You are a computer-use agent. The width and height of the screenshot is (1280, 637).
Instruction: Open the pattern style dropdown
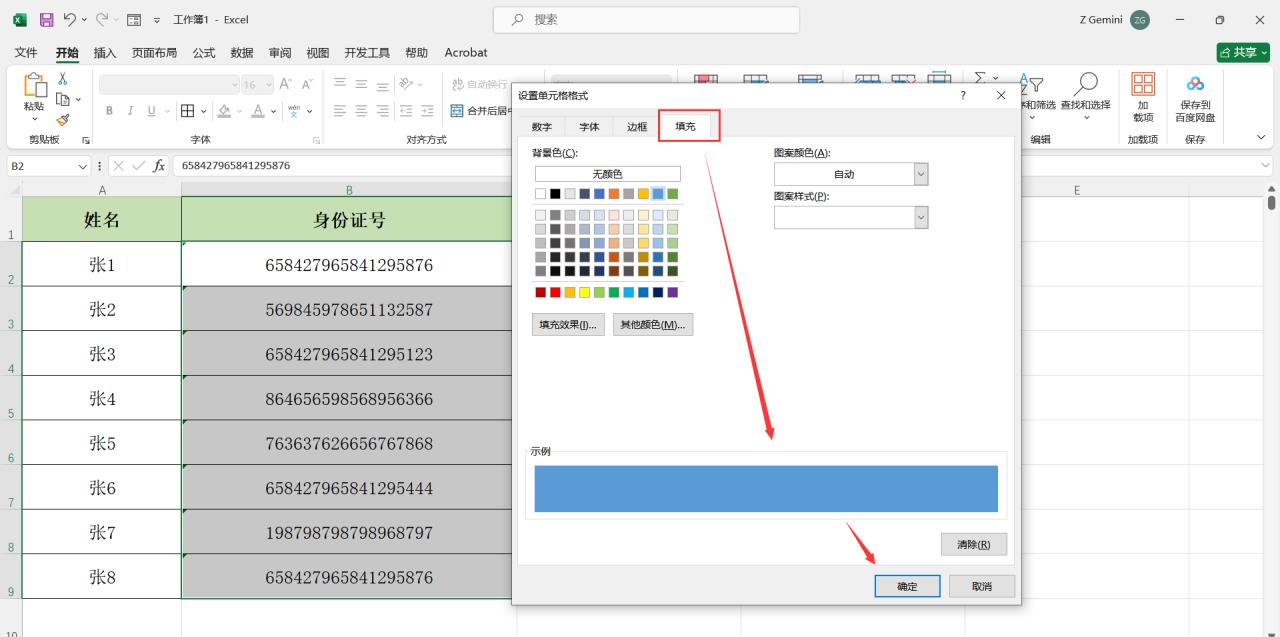[921, 217]
